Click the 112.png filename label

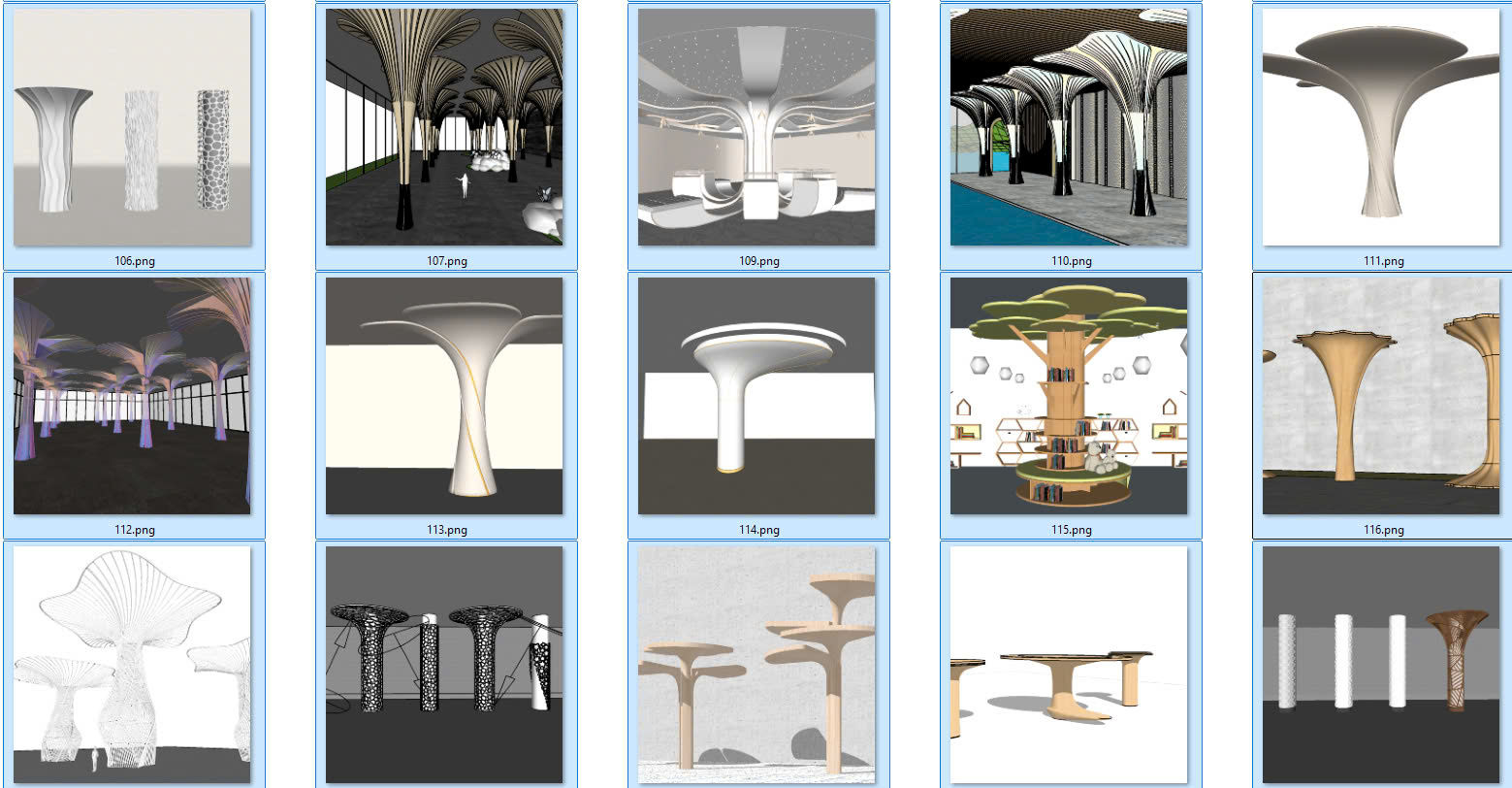point(133,530)
